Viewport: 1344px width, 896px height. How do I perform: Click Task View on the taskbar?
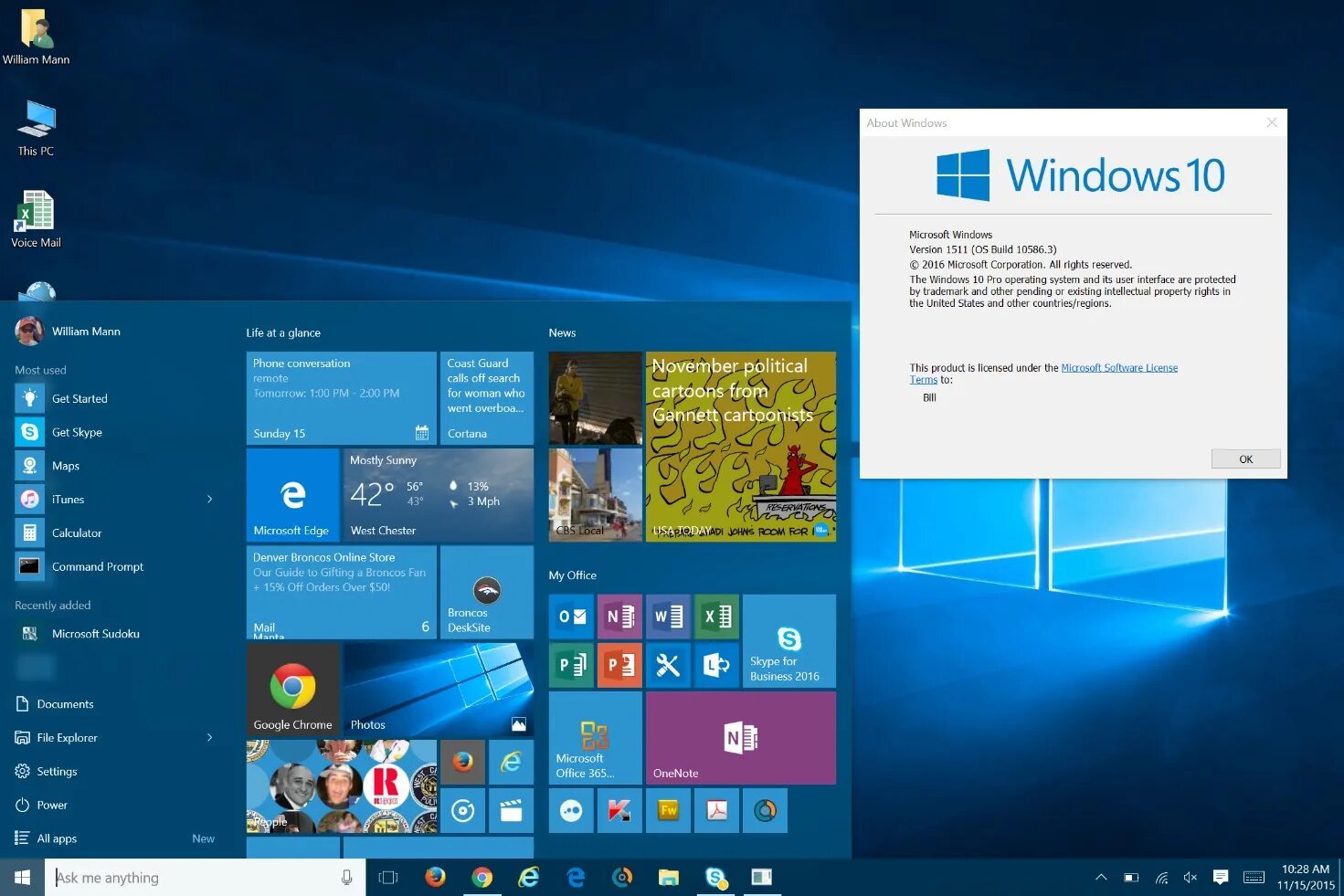pos(387,877)
